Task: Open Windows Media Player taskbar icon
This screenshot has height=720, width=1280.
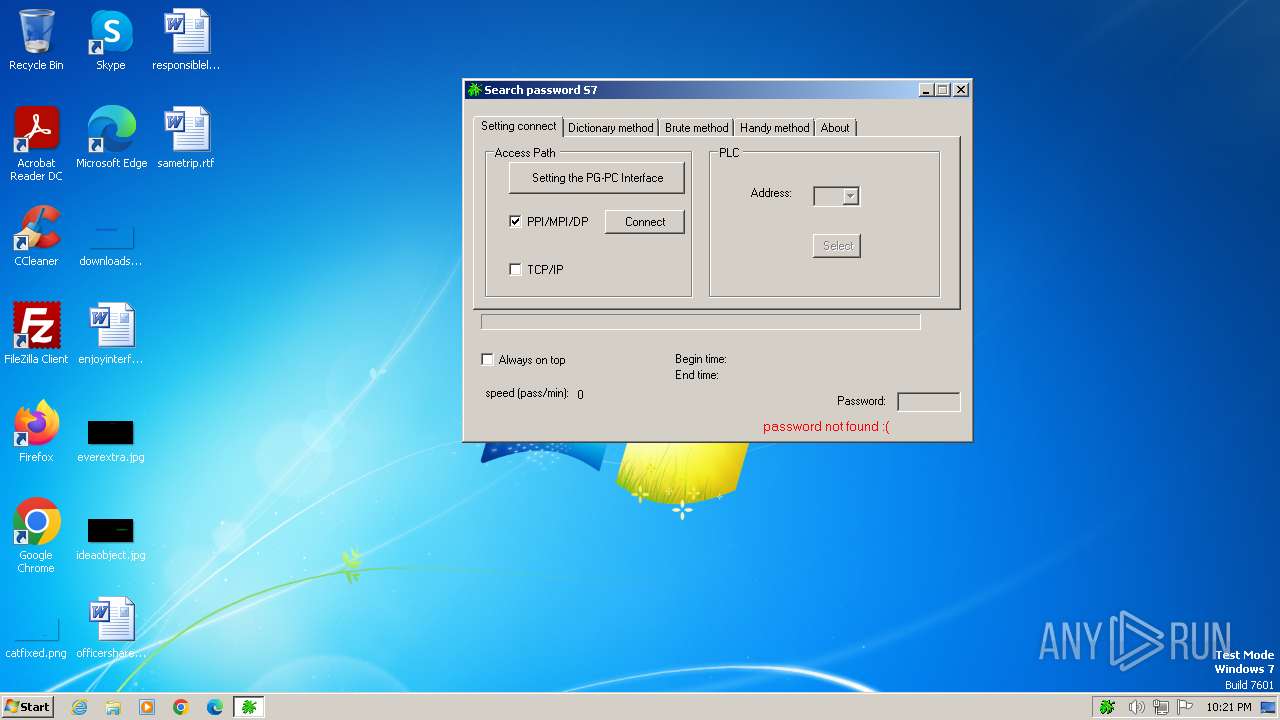Action: click(147, 707)
